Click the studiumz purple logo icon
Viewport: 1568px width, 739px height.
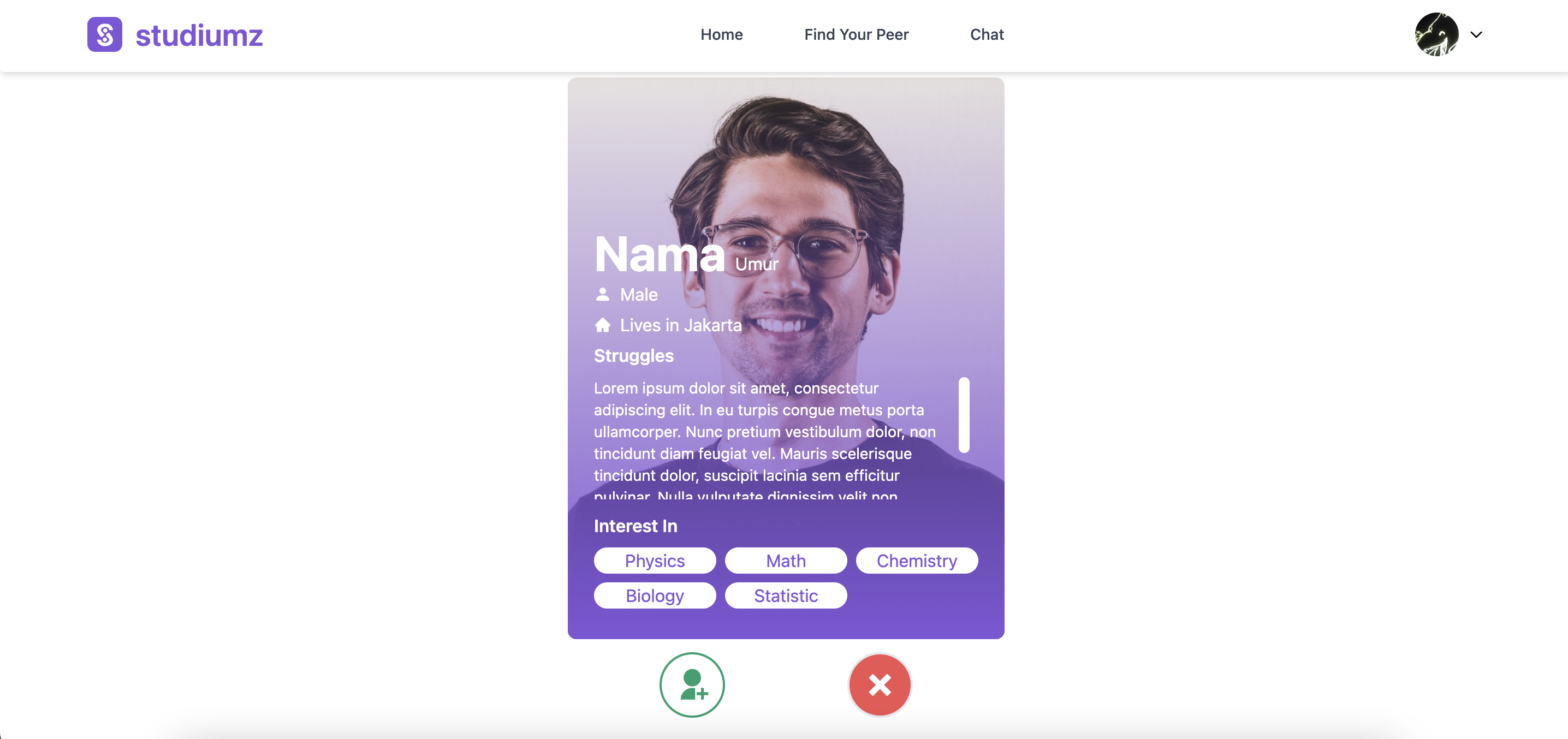click(x=105, y=34)
